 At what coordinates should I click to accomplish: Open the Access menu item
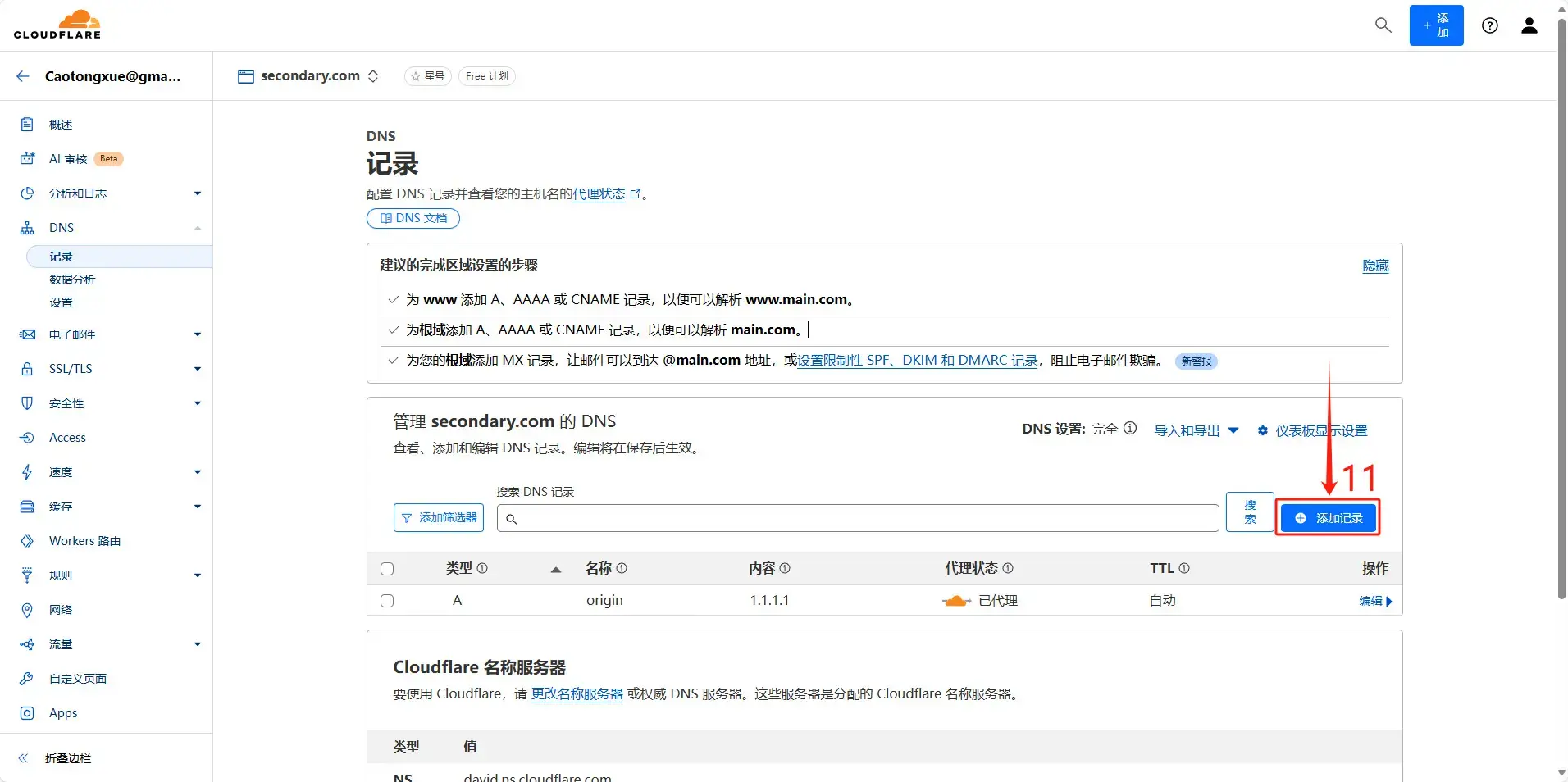(67, 438)
